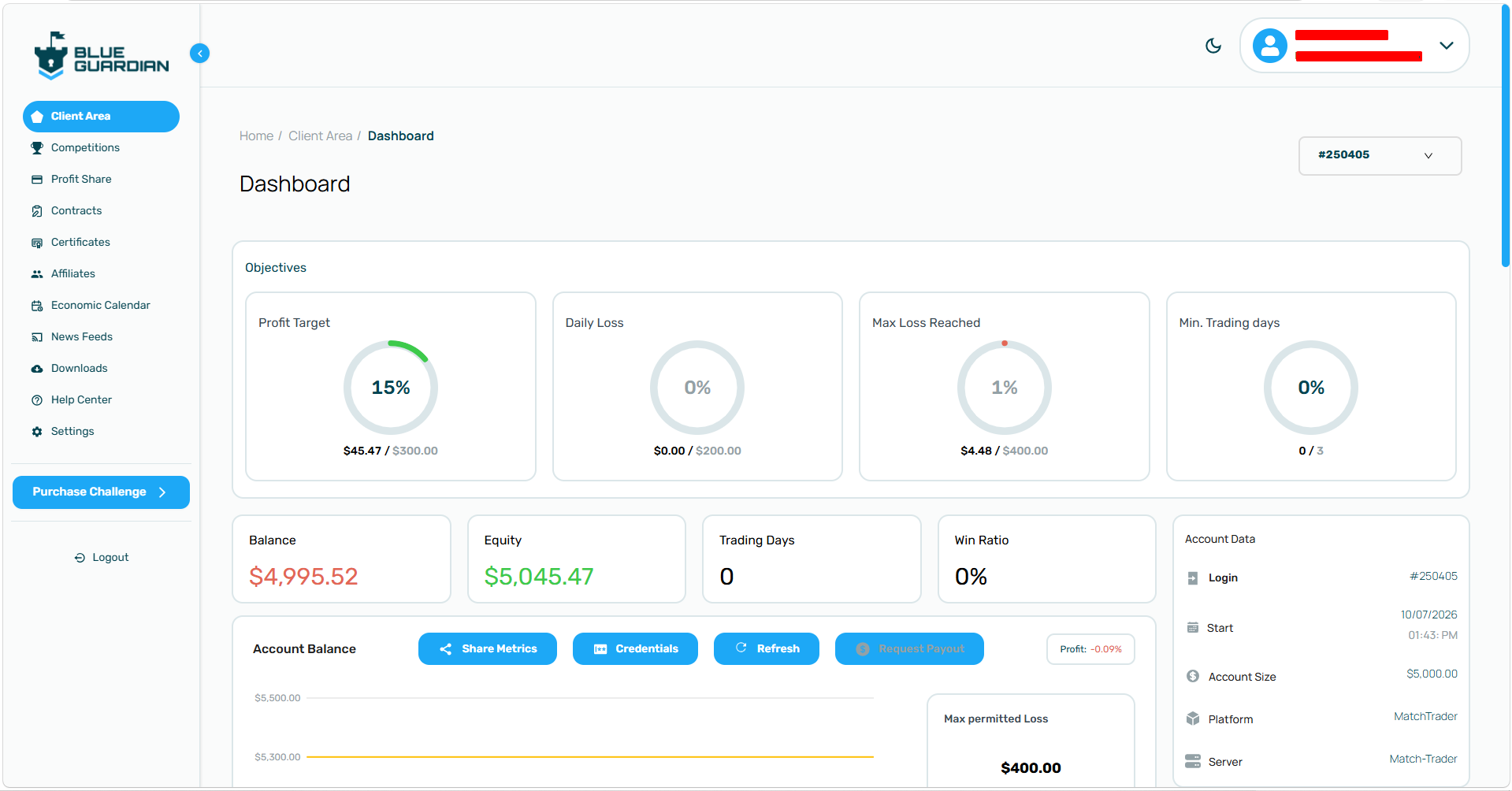
Task: Click the News Feeds icon
Action: [37, 337]
